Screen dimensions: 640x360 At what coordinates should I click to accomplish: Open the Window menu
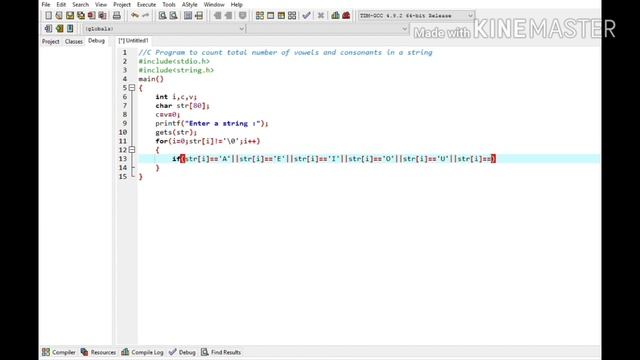coord(214,4)
